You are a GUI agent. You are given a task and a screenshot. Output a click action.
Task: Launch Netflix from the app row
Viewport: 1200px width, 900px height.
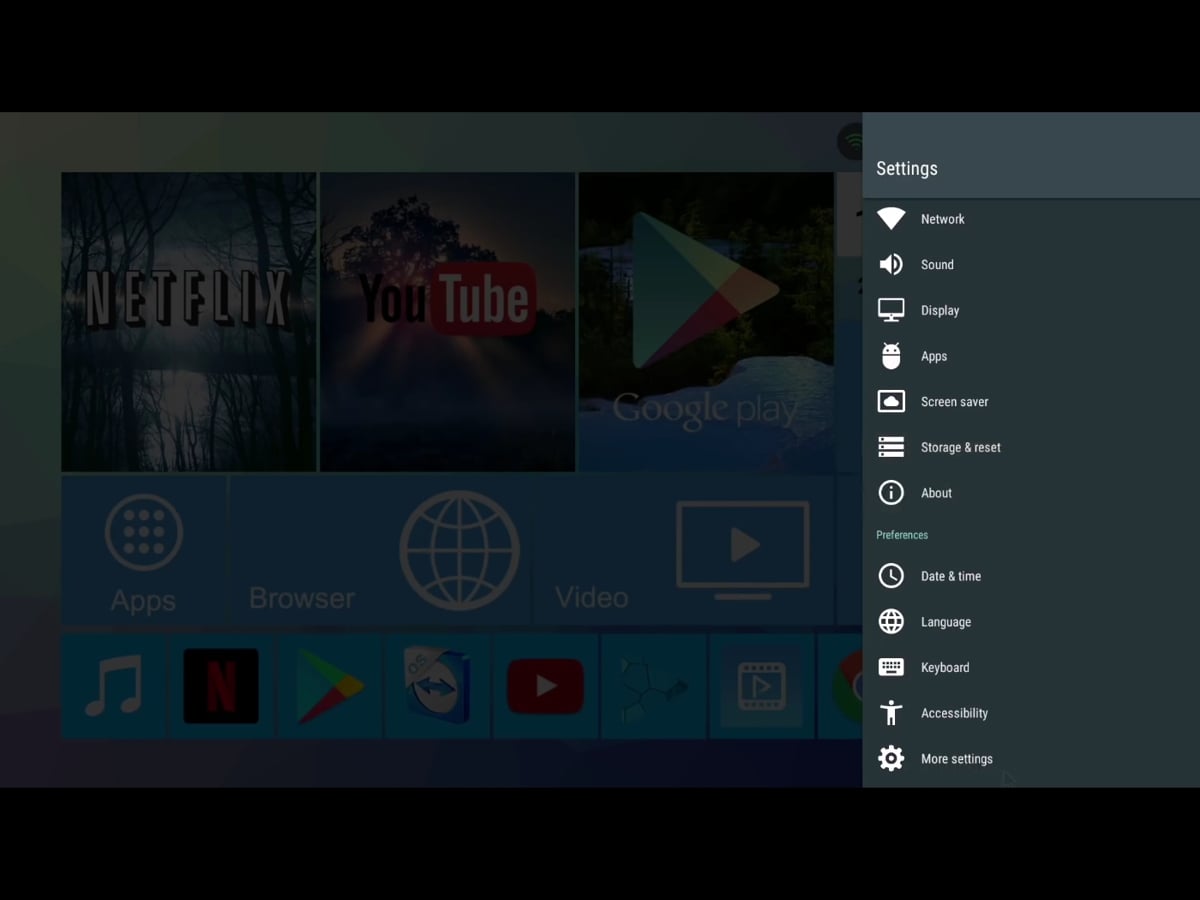pyautogui.click(x=221, y=686)
